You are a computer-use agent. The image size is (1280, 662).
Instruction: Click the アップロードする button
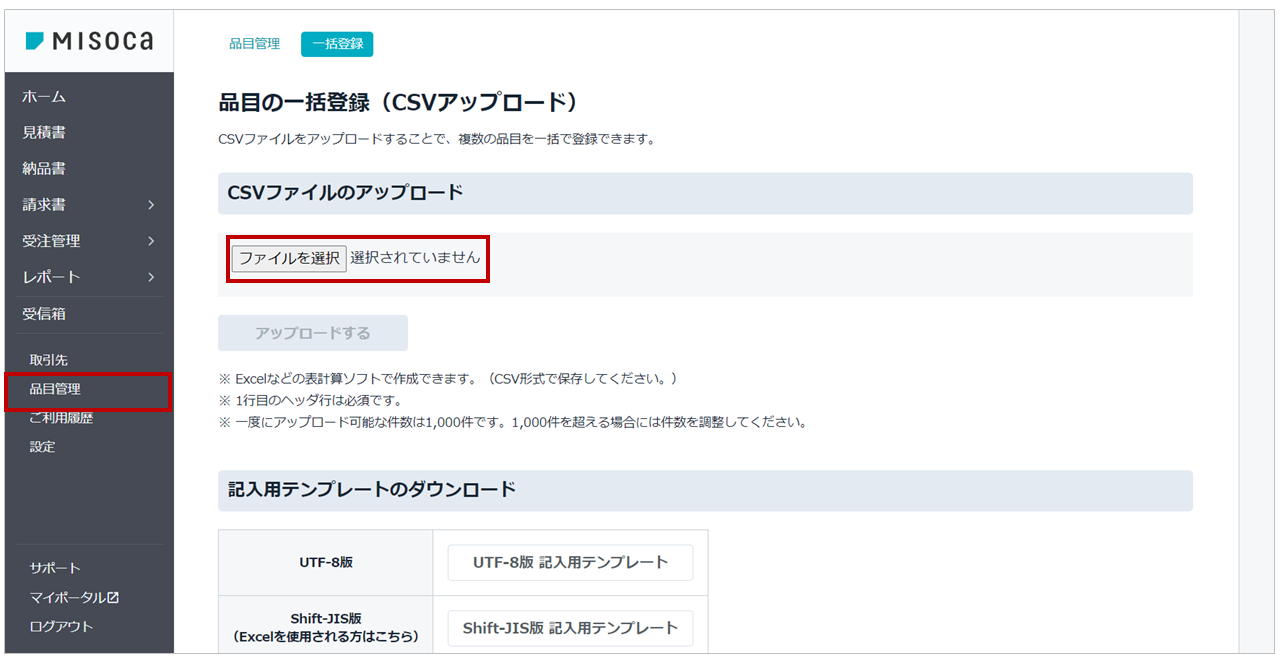pos(313,333)
